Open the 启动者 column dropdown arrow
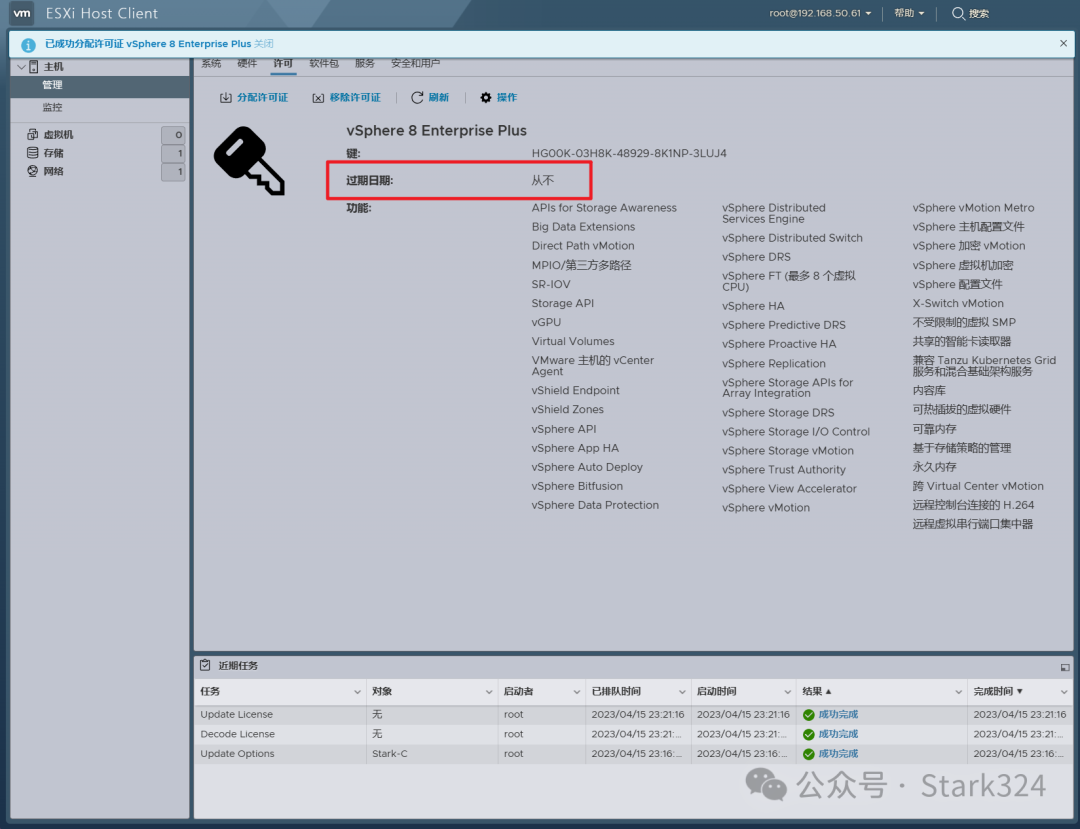1080x829 pixels. 577,692
